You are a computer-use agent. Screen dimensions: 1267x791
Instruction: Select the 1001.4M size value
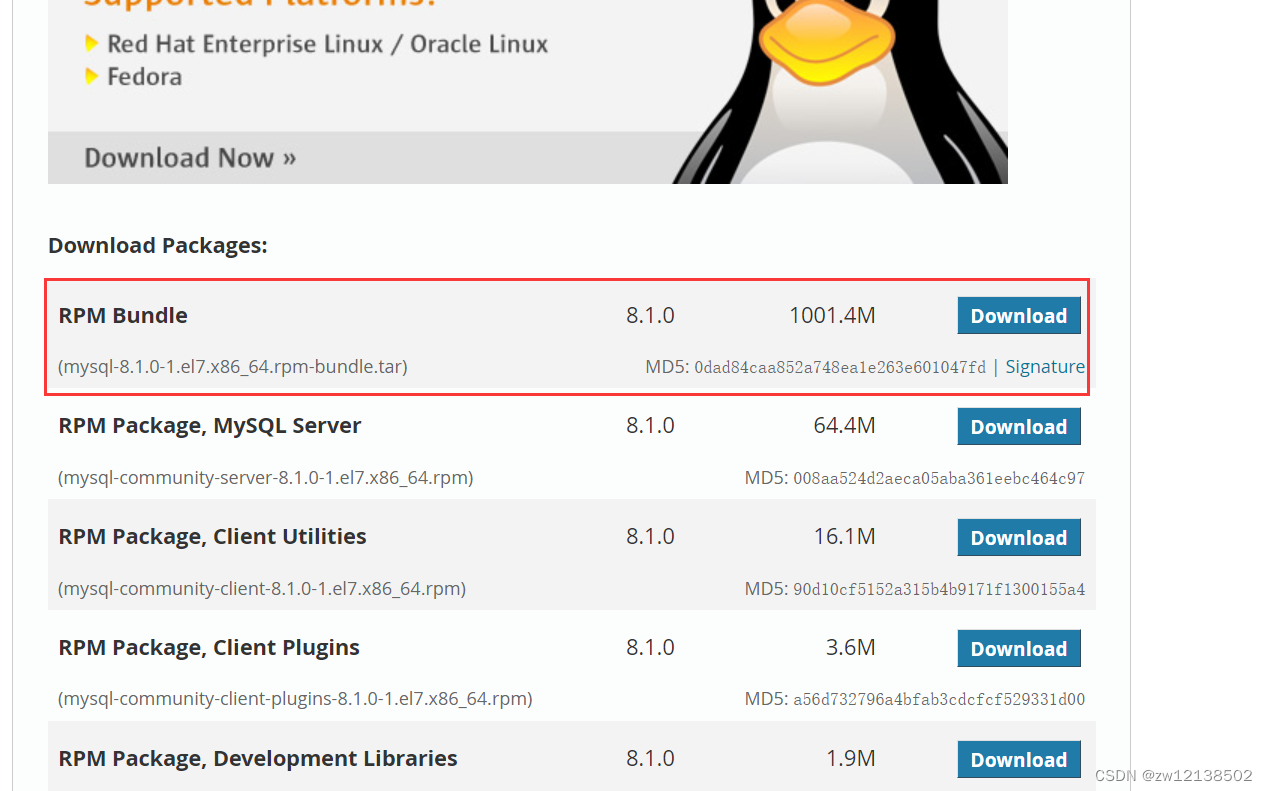[x=832, y=315]
